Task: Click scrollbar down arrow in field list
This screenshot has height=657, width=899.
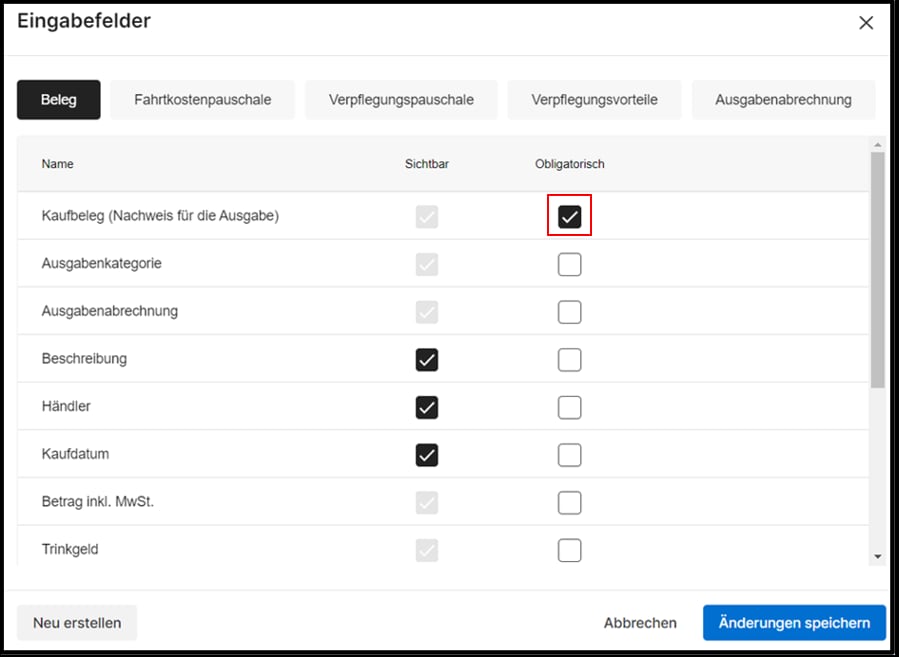Action: click(x=877, y=556)
